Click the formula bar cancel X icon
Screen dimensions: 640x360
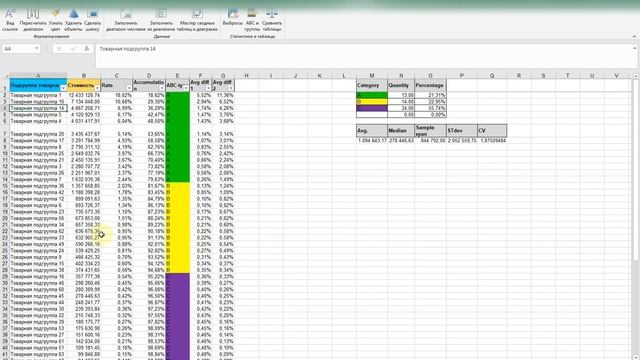pyautogui.click(x=59, y=49)
